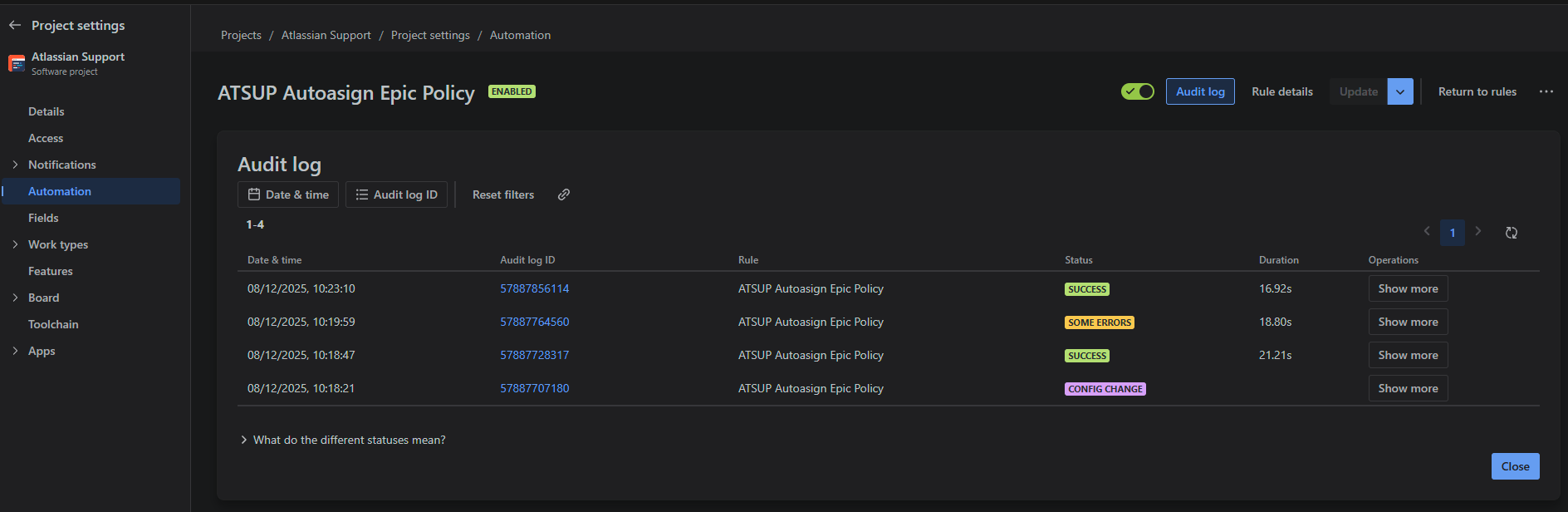Show more for the 10:23:10 entry

point(1408,288)
